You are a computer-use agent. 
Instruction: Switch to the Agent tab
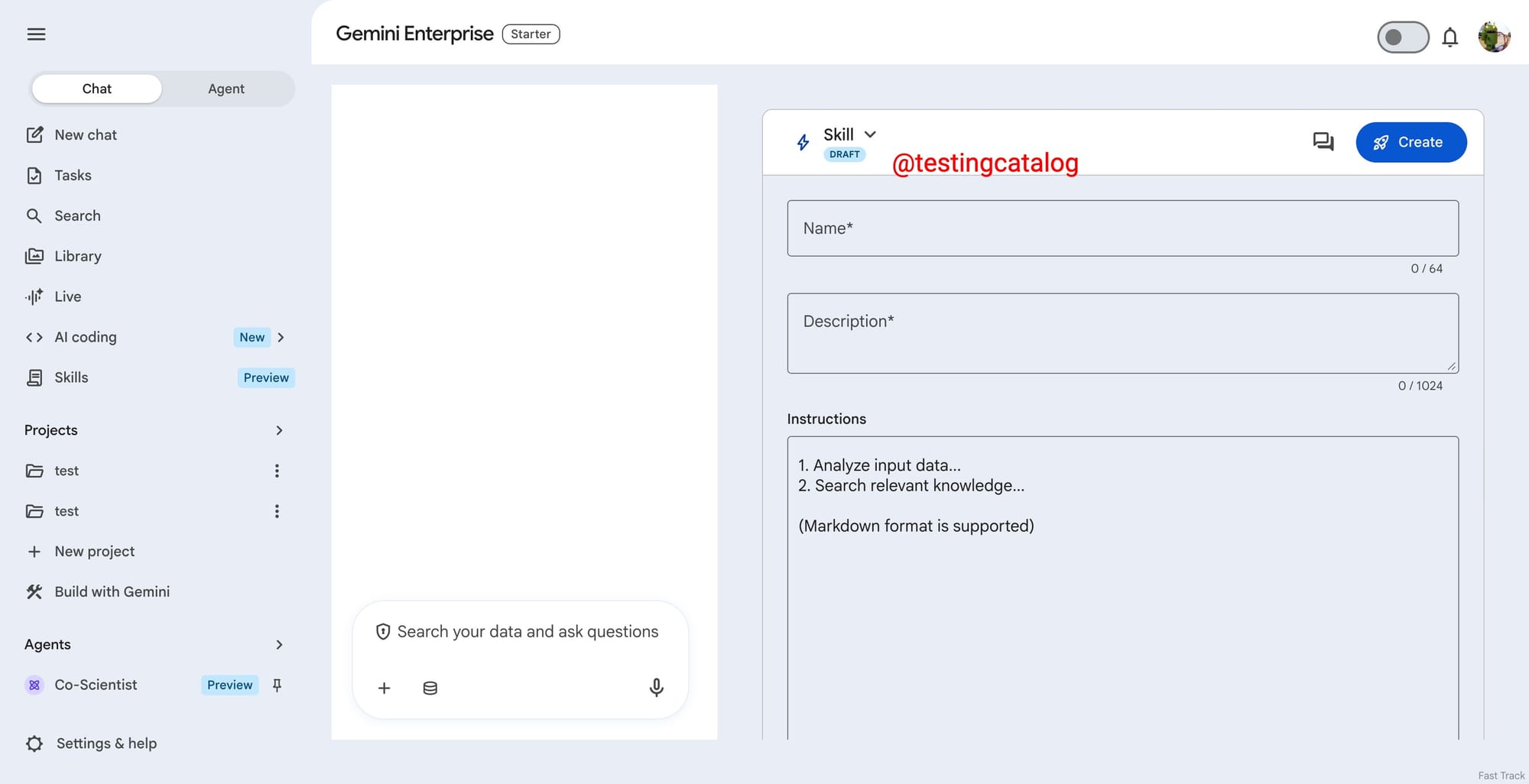pos(226,89)
